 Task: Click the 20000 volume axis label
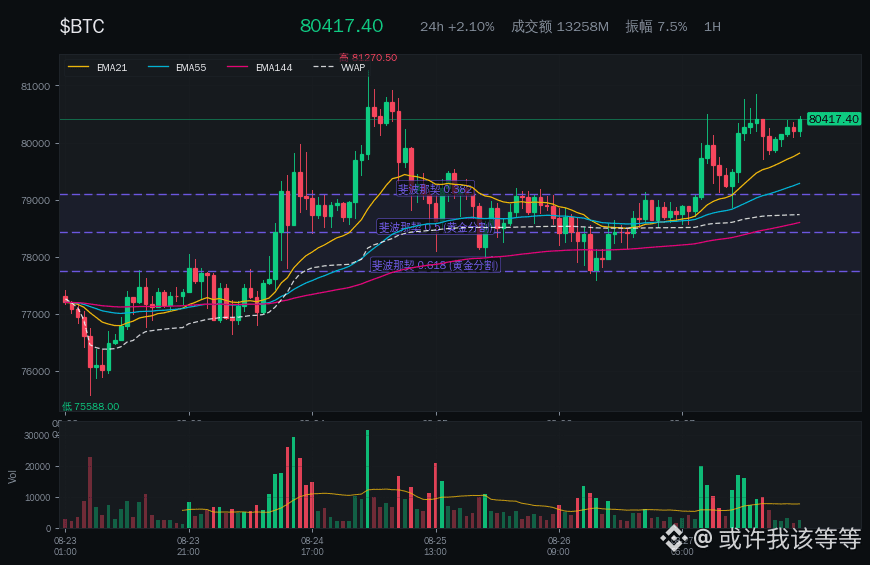click(x=37, y=467)
